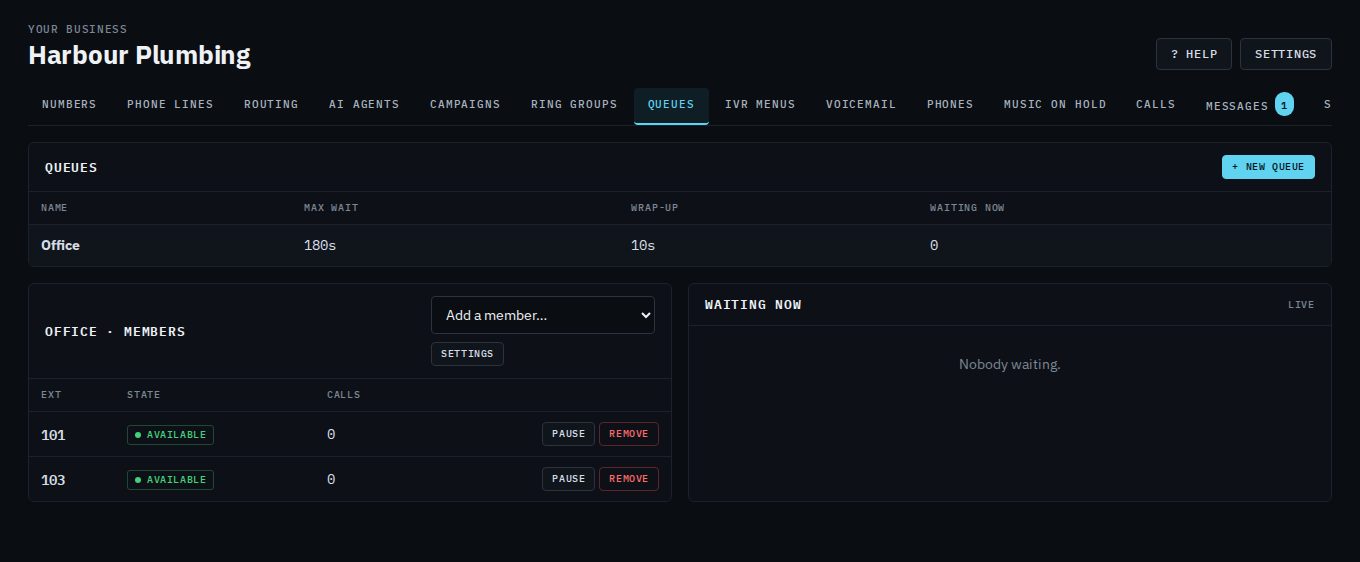Go to the AI Agents tab

364,105
